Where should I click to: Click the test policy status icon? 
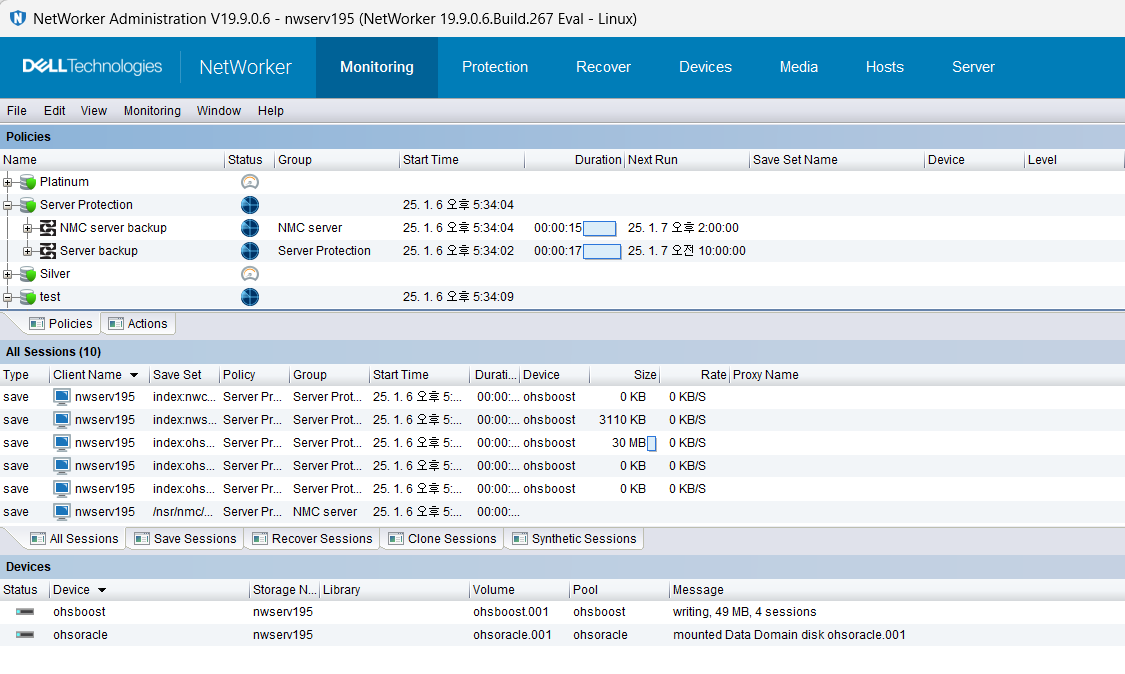point(250,296)
